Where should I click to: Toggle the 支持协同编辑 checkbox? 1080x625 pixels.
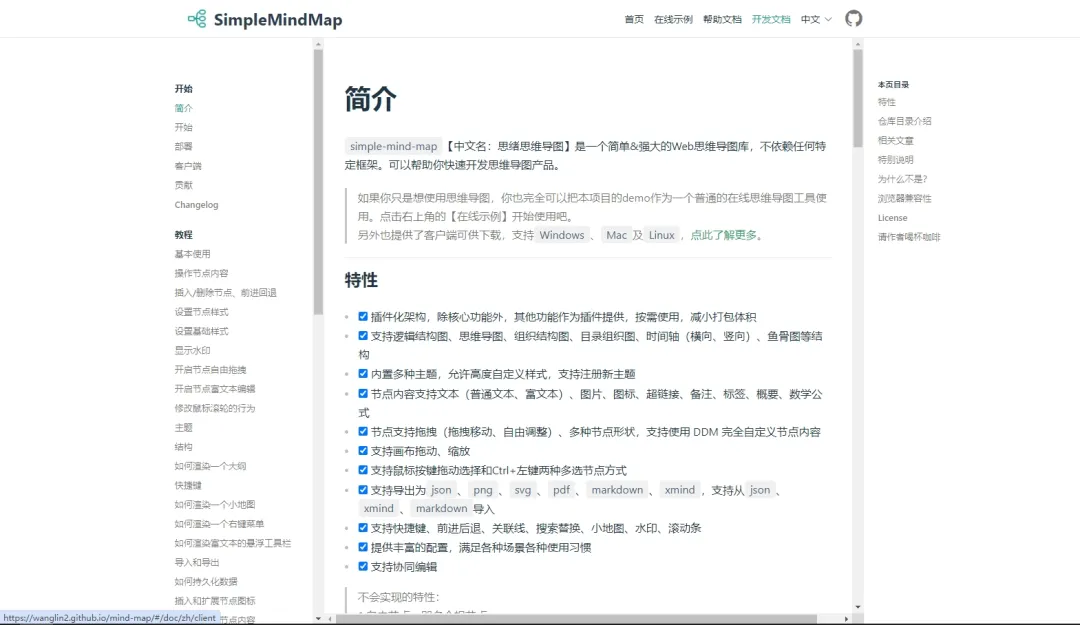click(x=363, y=566)
